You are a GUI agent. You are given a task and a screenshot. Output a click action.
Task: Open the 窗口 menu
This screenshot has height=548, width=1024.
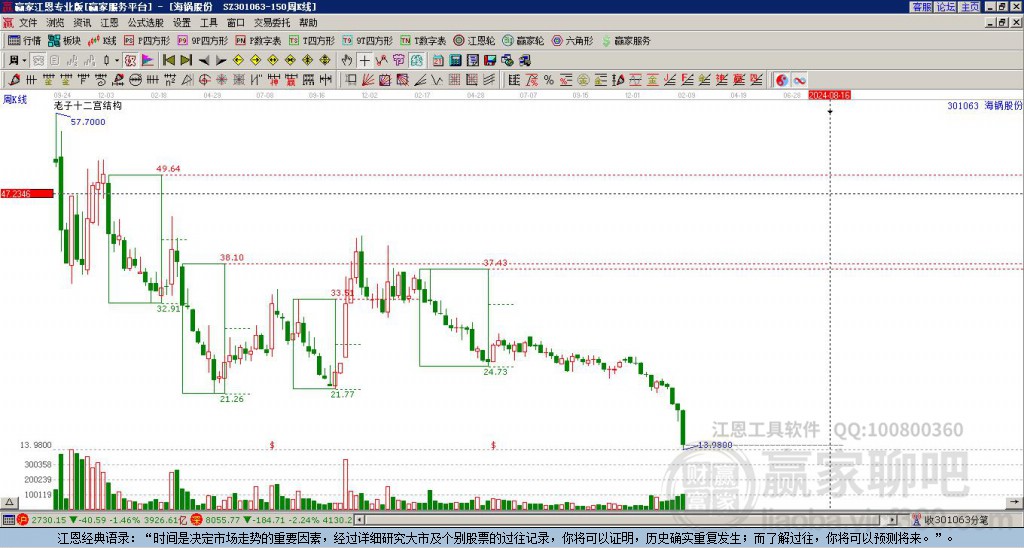point(236,23)
